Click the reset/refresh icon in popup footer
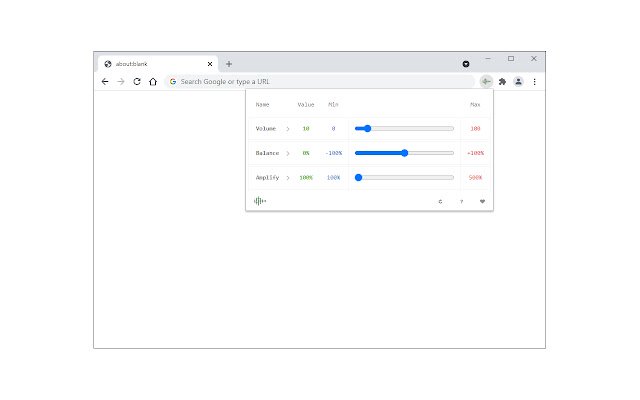Image resolution: width=640 pixels, height=400 pixels. coord(440,201)
